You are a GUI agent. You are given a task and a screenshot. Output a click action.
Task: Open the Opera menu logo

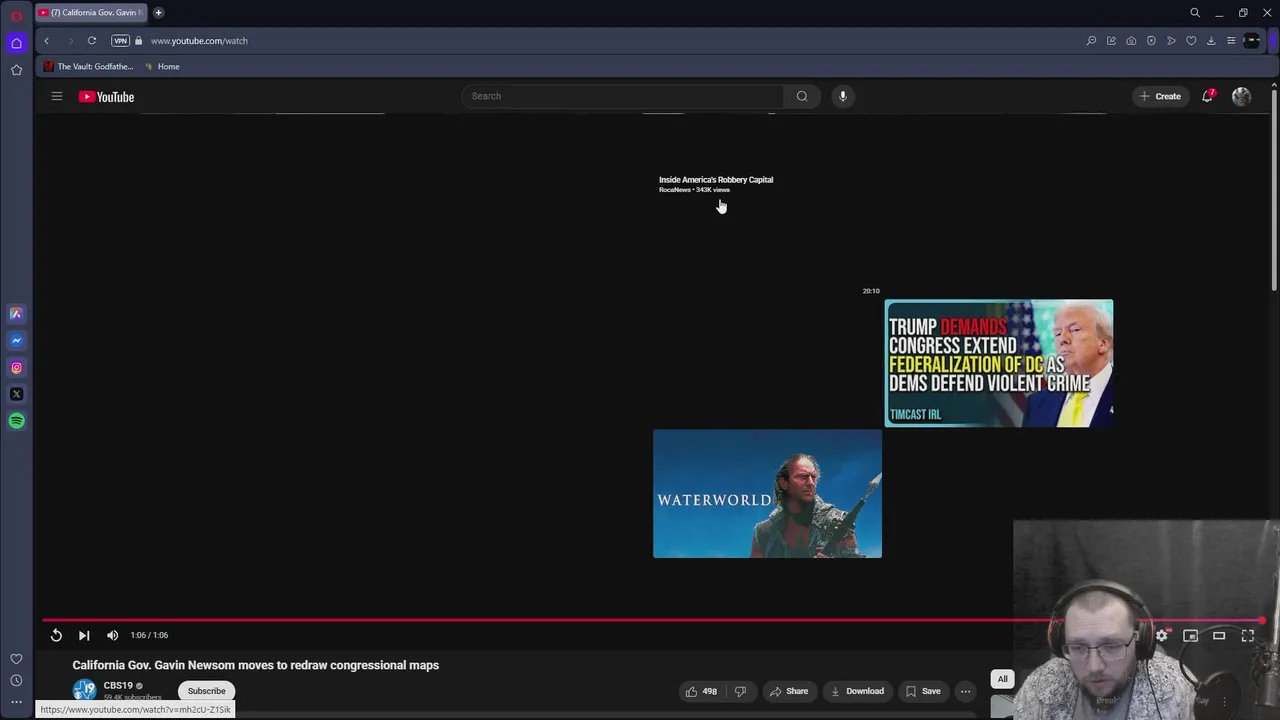point(16,14)
